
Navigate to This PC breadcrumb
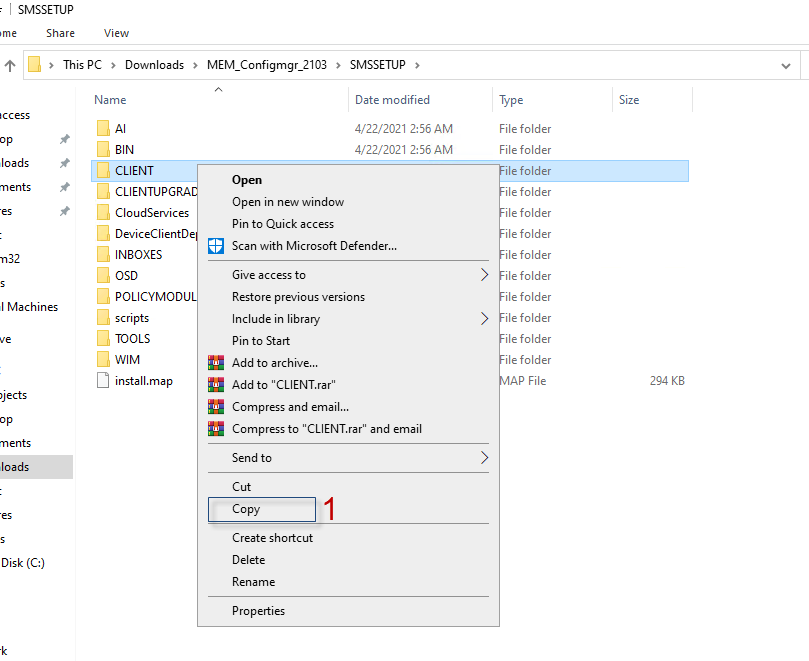point(82,65)
